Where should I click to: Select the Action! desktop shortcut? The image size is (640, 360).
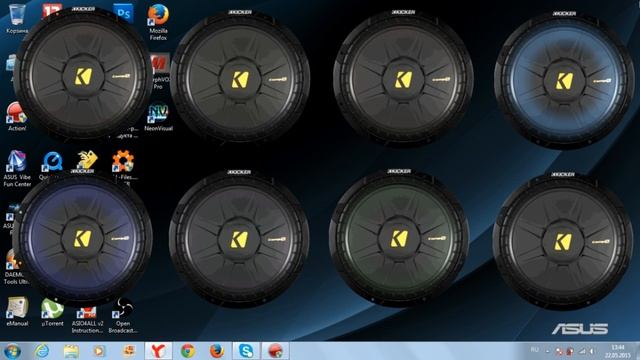[x=16, y=117]
